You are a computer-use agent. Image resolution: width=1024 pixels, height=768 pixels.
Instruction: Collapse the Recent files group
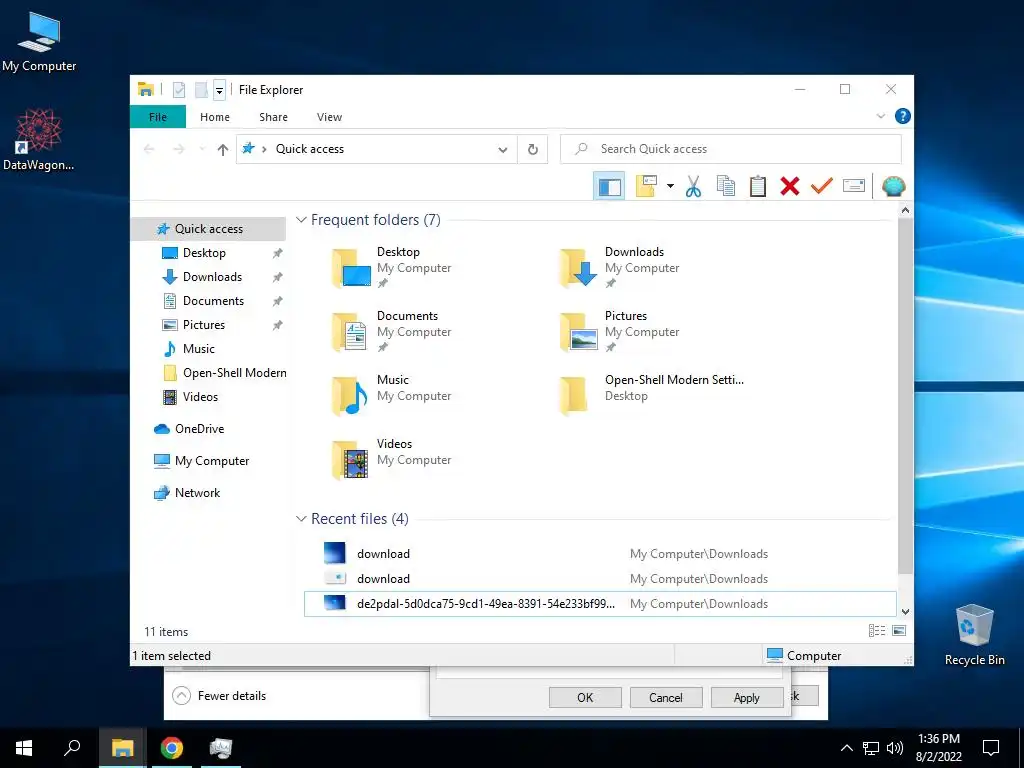[x=301, y=519]
